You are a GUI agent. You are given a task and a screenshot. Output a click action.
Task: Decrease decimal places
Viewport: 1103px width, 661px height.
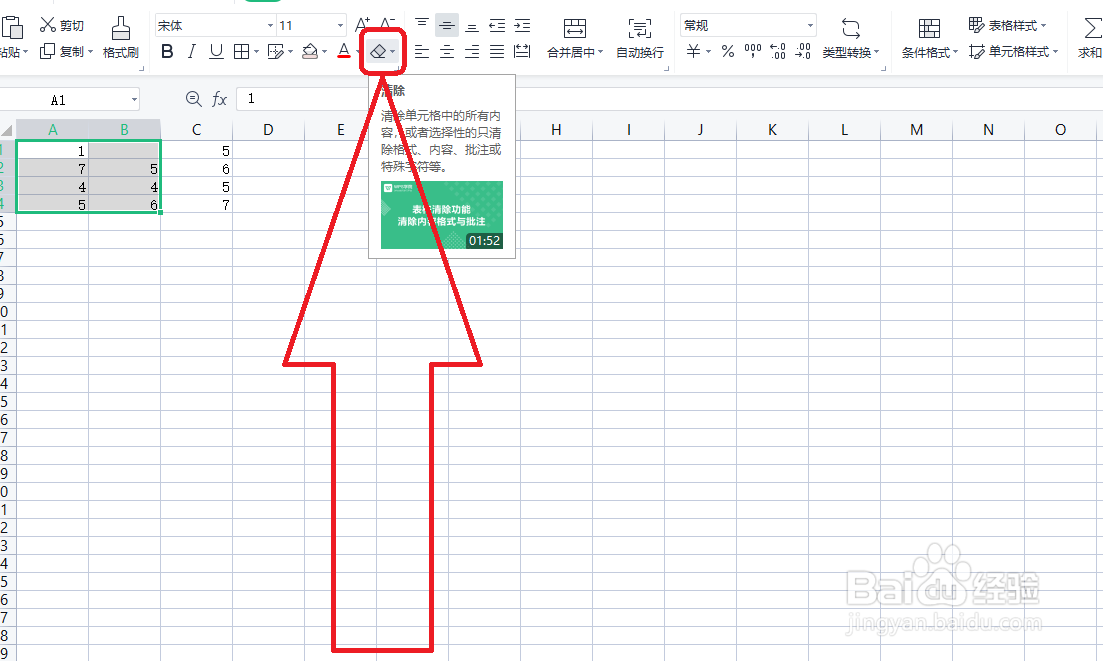[803, 51]
